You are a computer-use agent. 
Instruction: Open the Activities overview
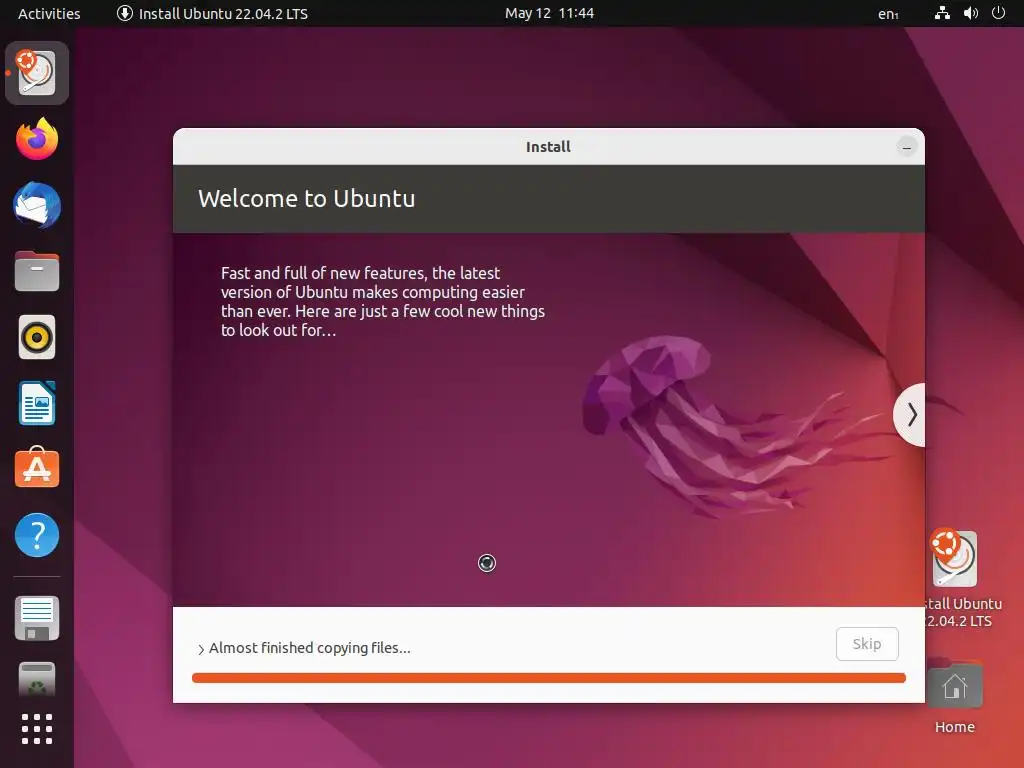(49, 14)
